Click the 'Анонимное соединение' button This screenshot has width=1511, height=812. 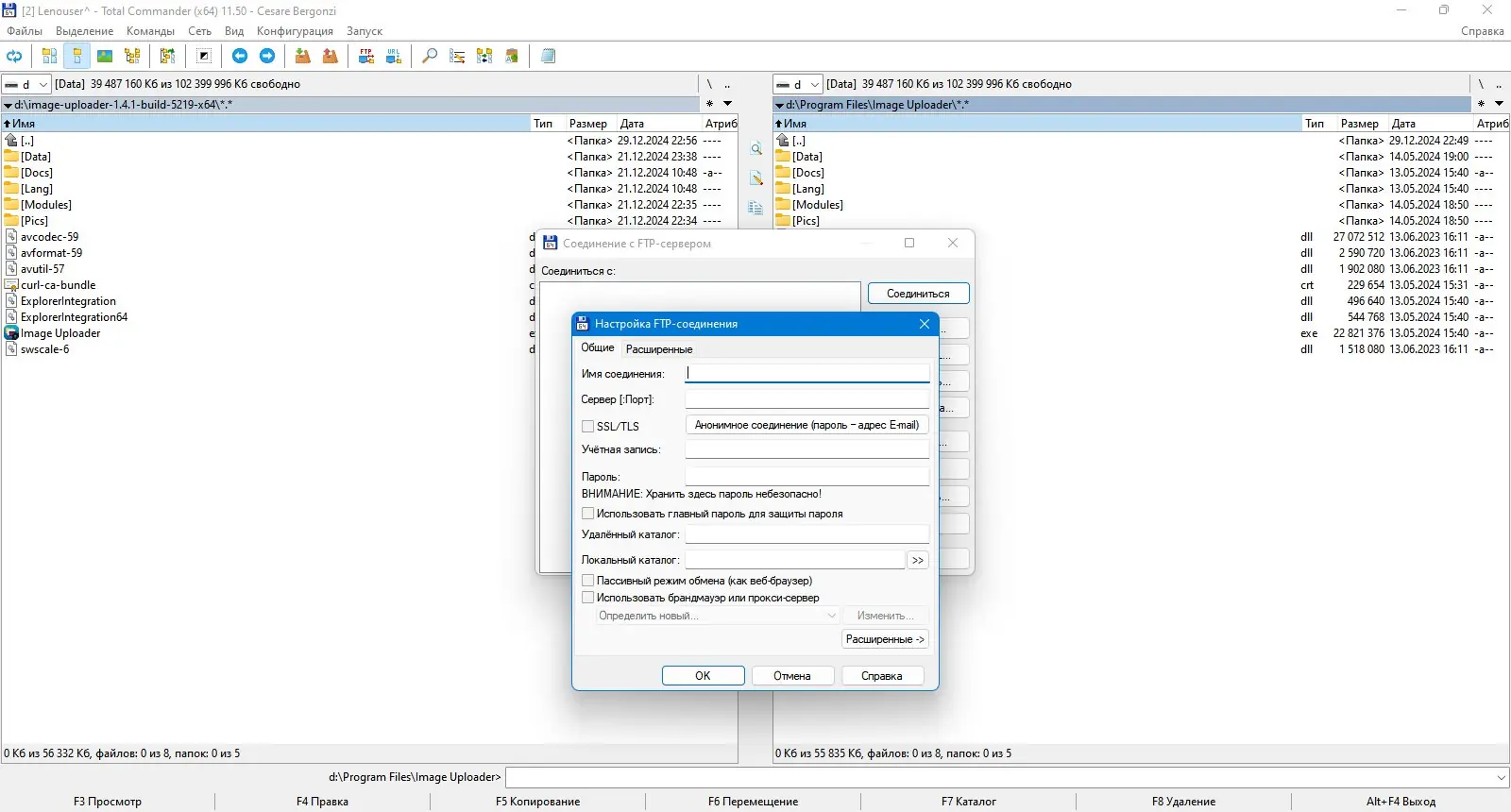pyautogui.click(x=807, y=425)
